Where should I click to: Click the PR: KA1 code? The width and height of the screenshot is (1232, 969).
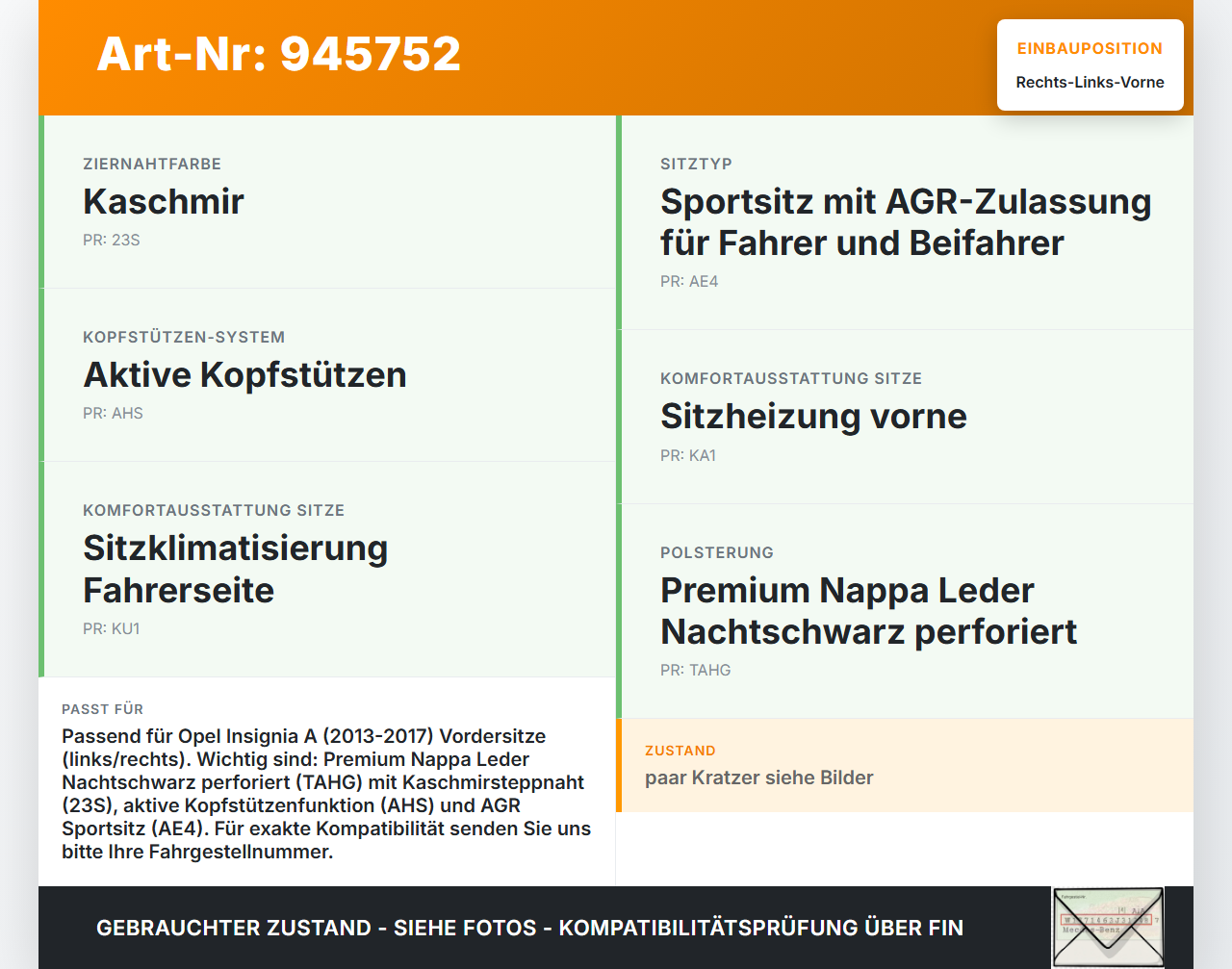[x=688, y=455]
